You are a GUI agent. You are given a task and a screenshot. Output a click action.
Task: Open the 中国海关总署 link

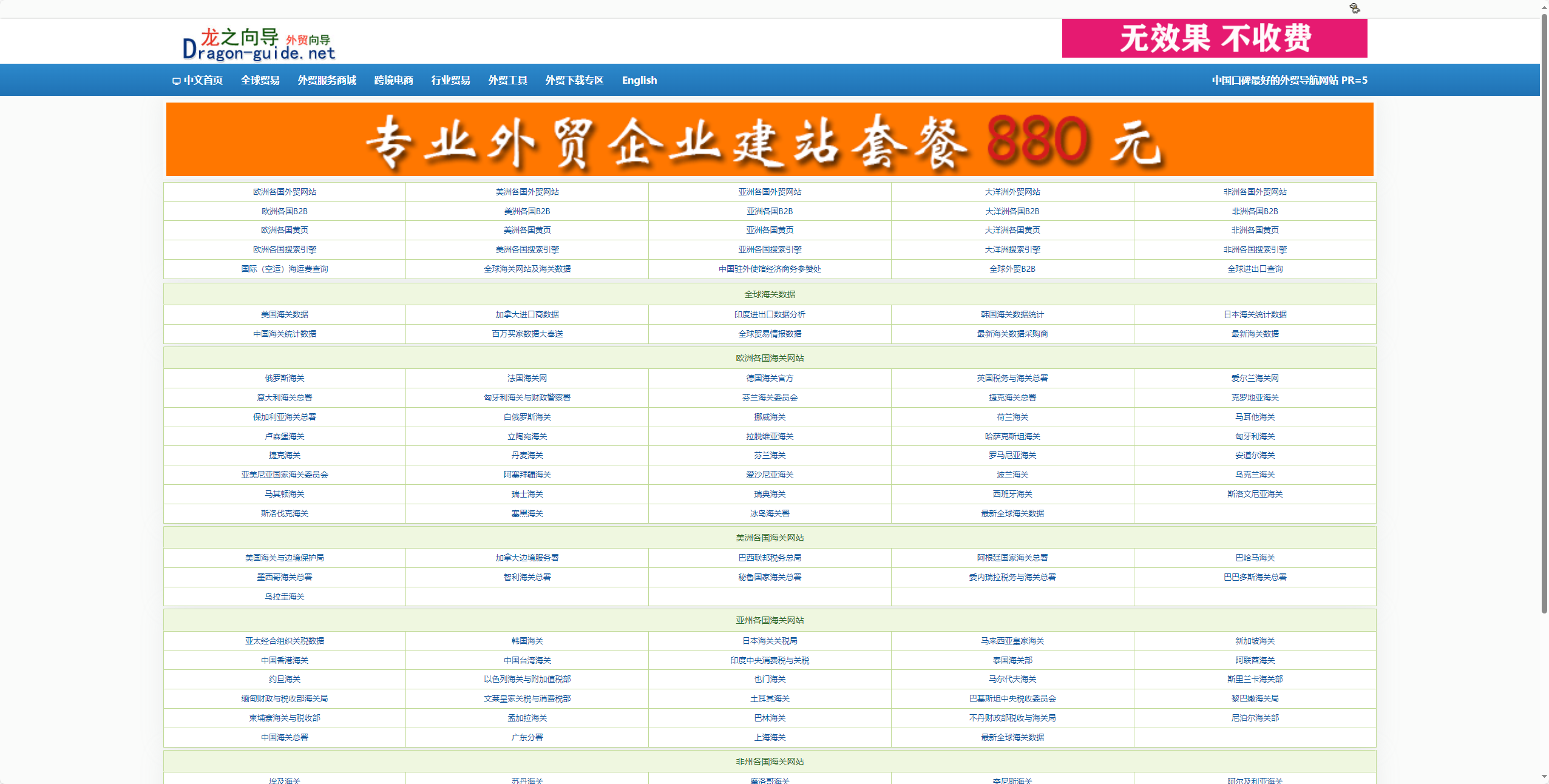click(284, 737)
